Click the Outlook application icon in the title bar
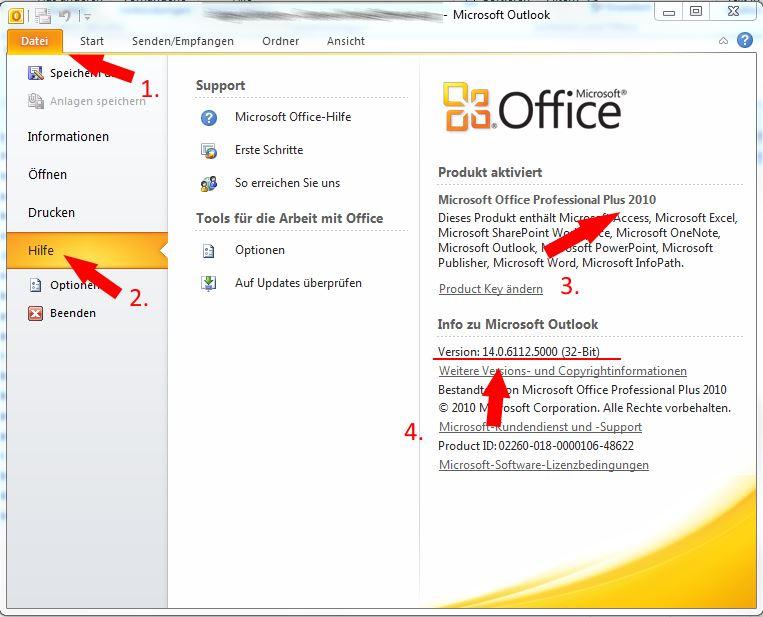Viewport: 763px width, 617px height. click(x=16, y=16)
